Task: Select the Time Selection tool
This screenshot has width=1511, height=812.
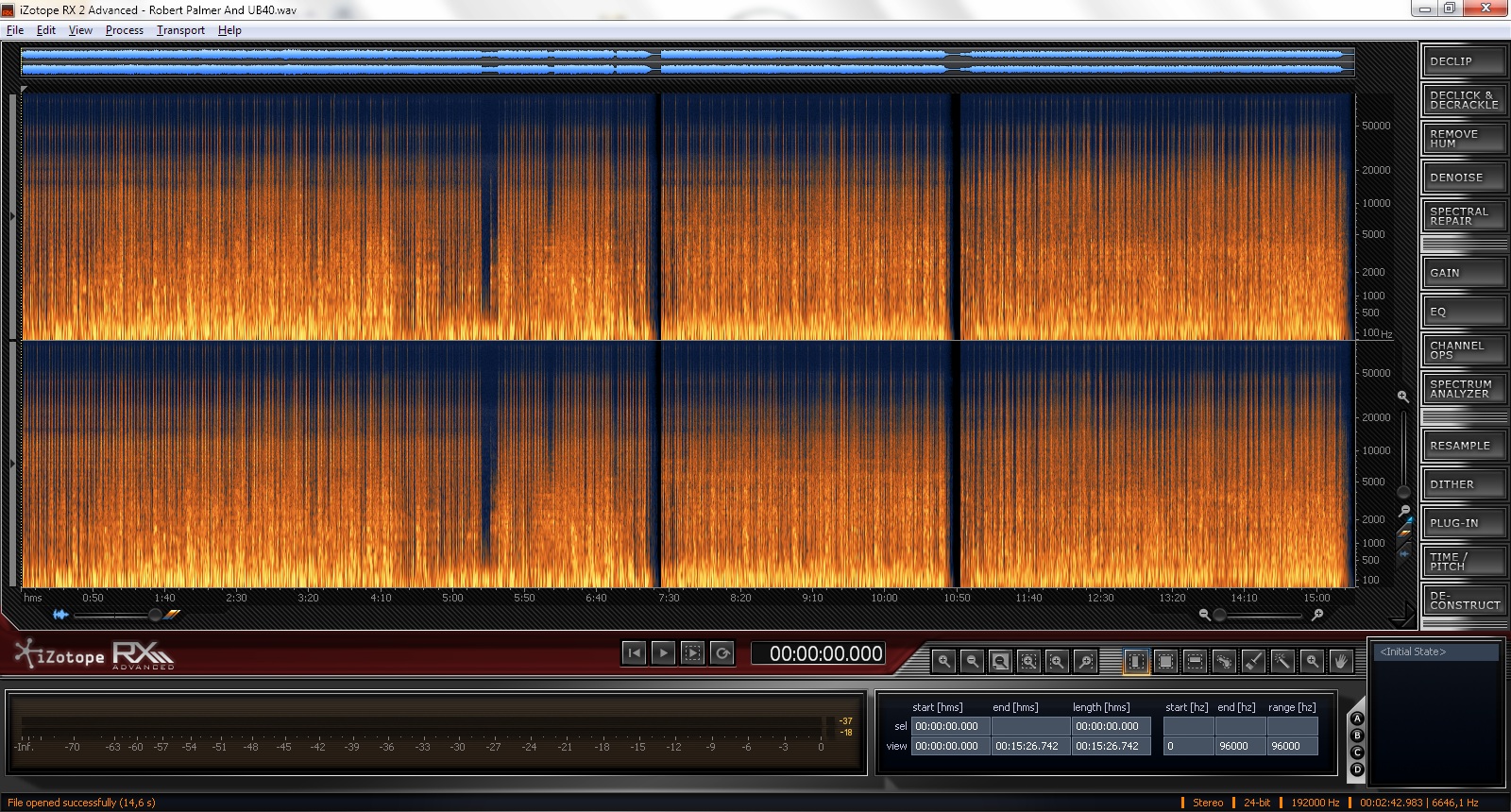Action: pos(1136,662)
